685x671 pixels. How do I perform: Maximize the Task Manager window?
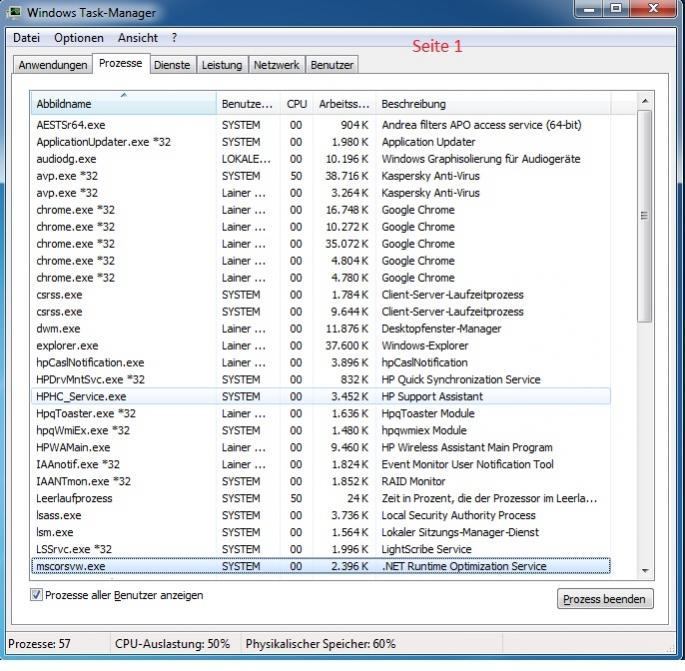pyautogui.click(x=616, y=9)
